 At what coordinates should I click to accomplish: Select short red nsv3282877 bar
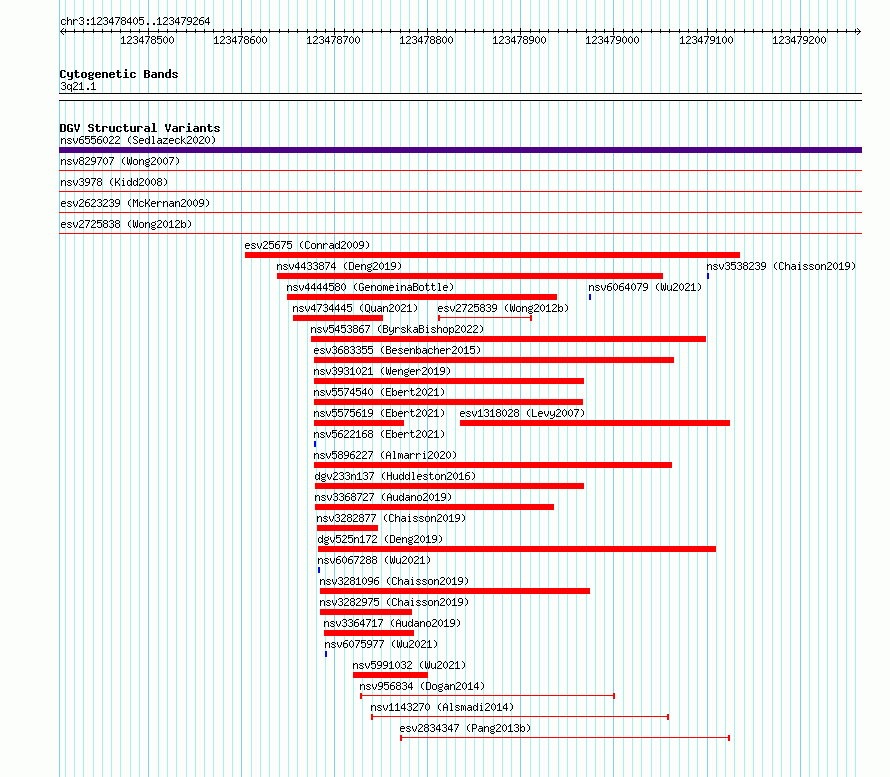(x=347, y=528)
